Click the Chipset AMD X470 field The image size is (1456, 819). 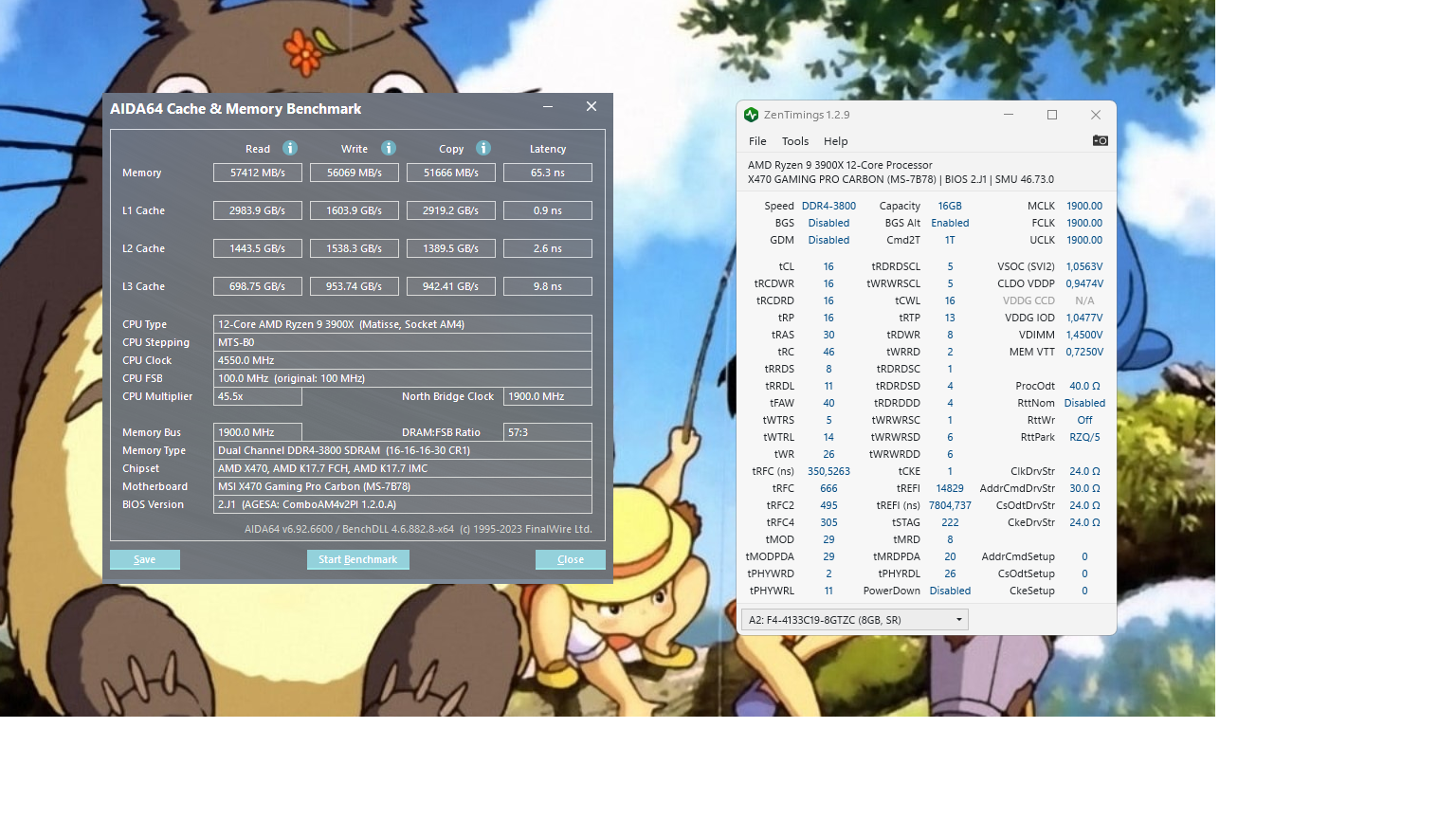[x=403, y=468]
